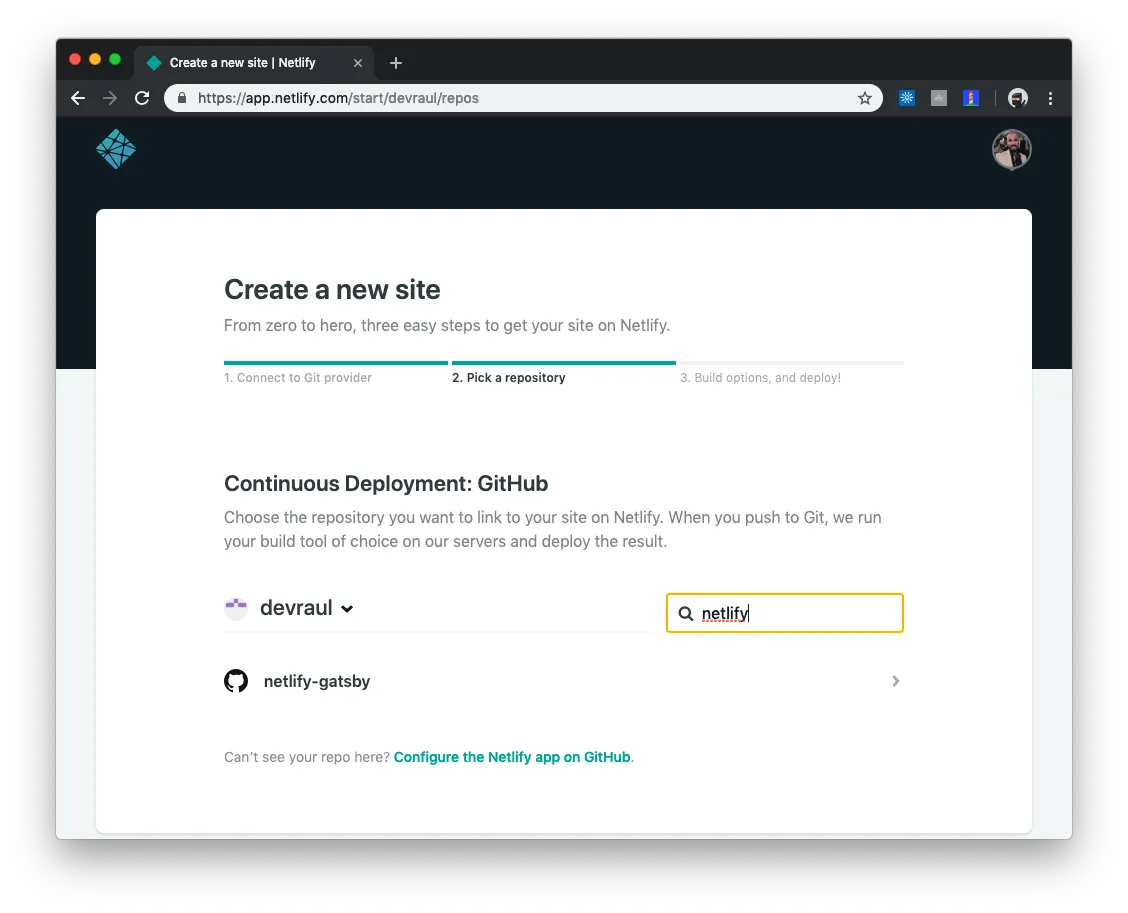The width and height of the screenshot is (1128, 913).
Task: Select the Create a new site | Netlify tab
Action: pos(252,63)
